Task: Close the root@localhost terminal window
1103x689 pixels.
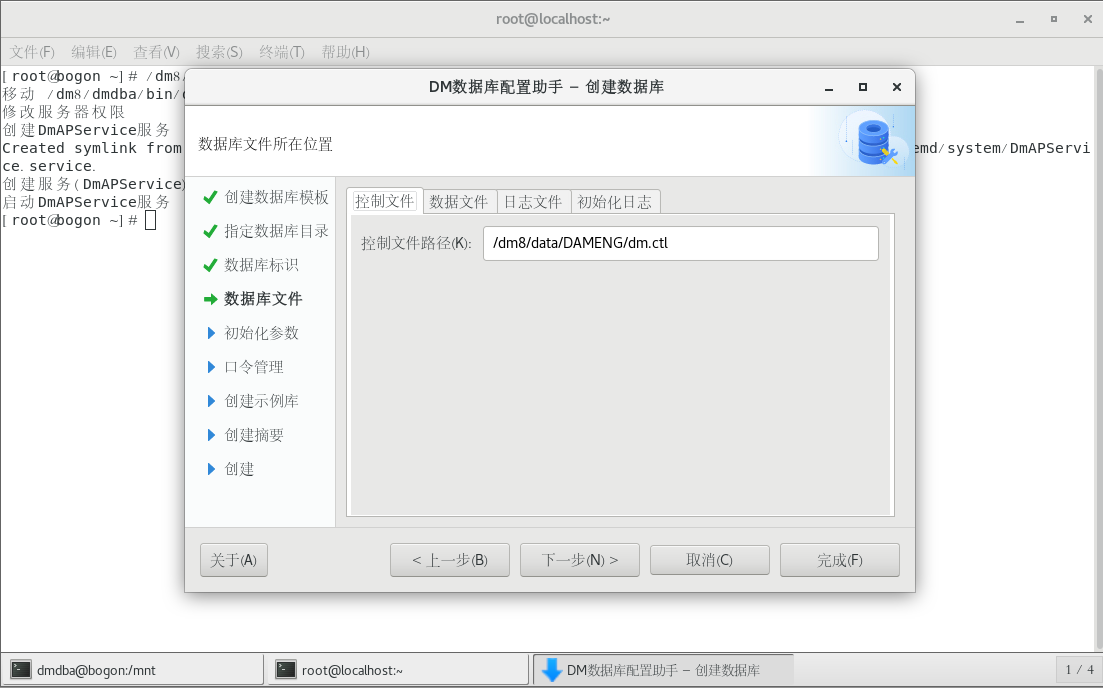Action: [1088, 20]
